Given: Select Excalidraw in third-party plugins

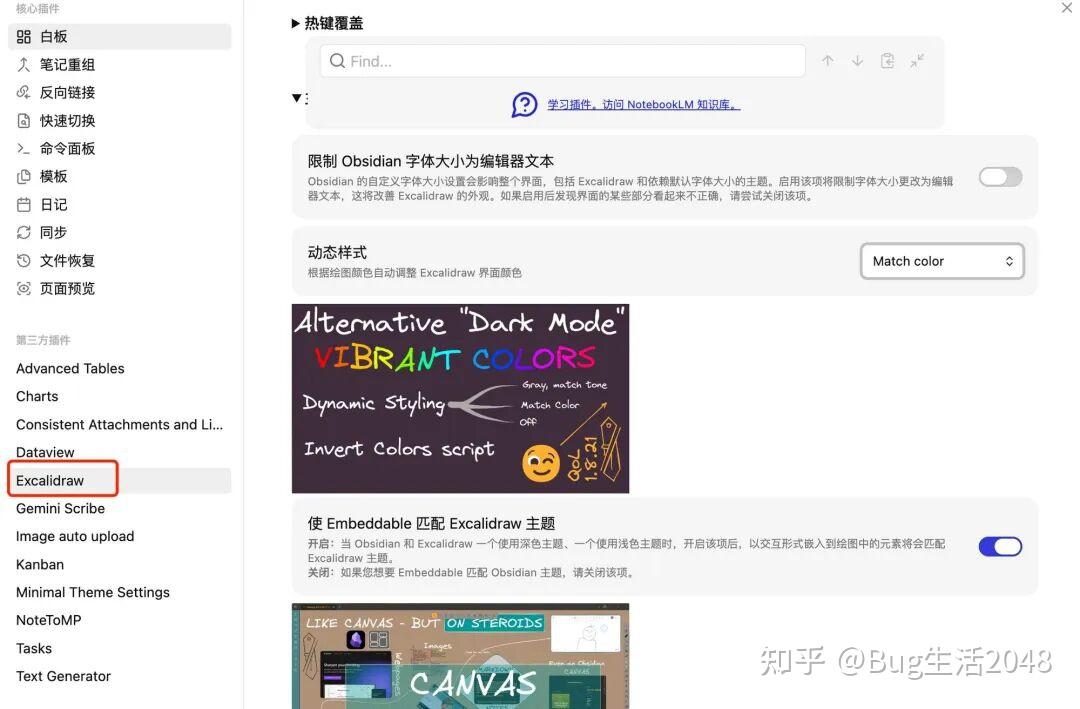Looking at the screenshot, I should click(x=120, y=480).
